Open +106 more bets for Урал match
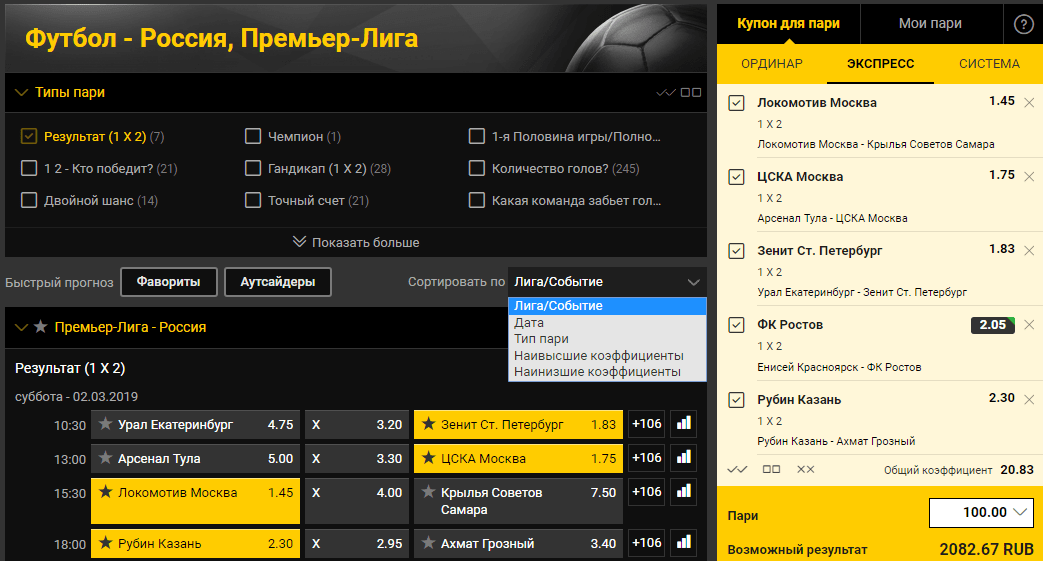Viewport: 1043px width, 561px height. point(647,424)
